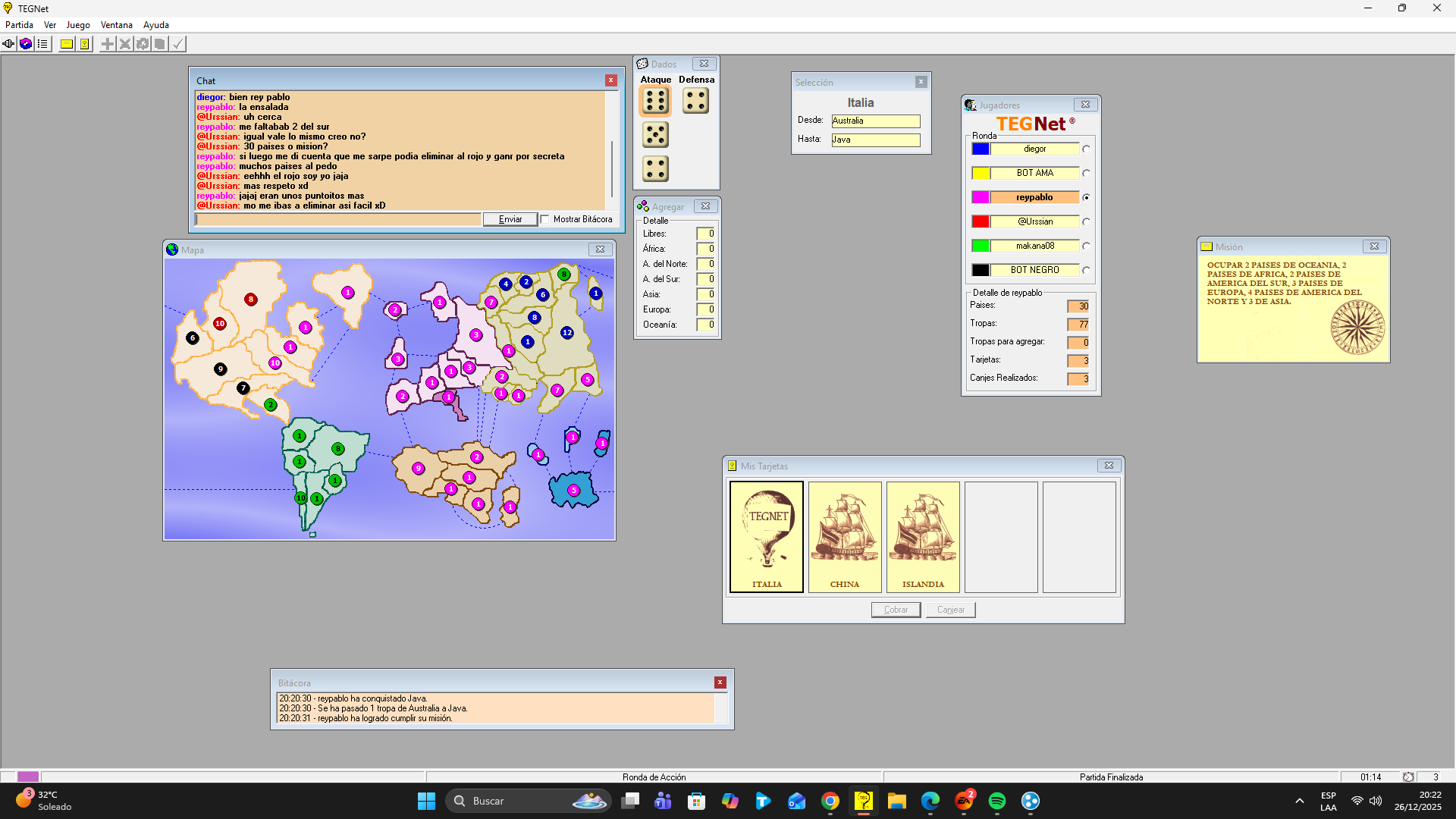Click the list view toolbar icon

43,44
